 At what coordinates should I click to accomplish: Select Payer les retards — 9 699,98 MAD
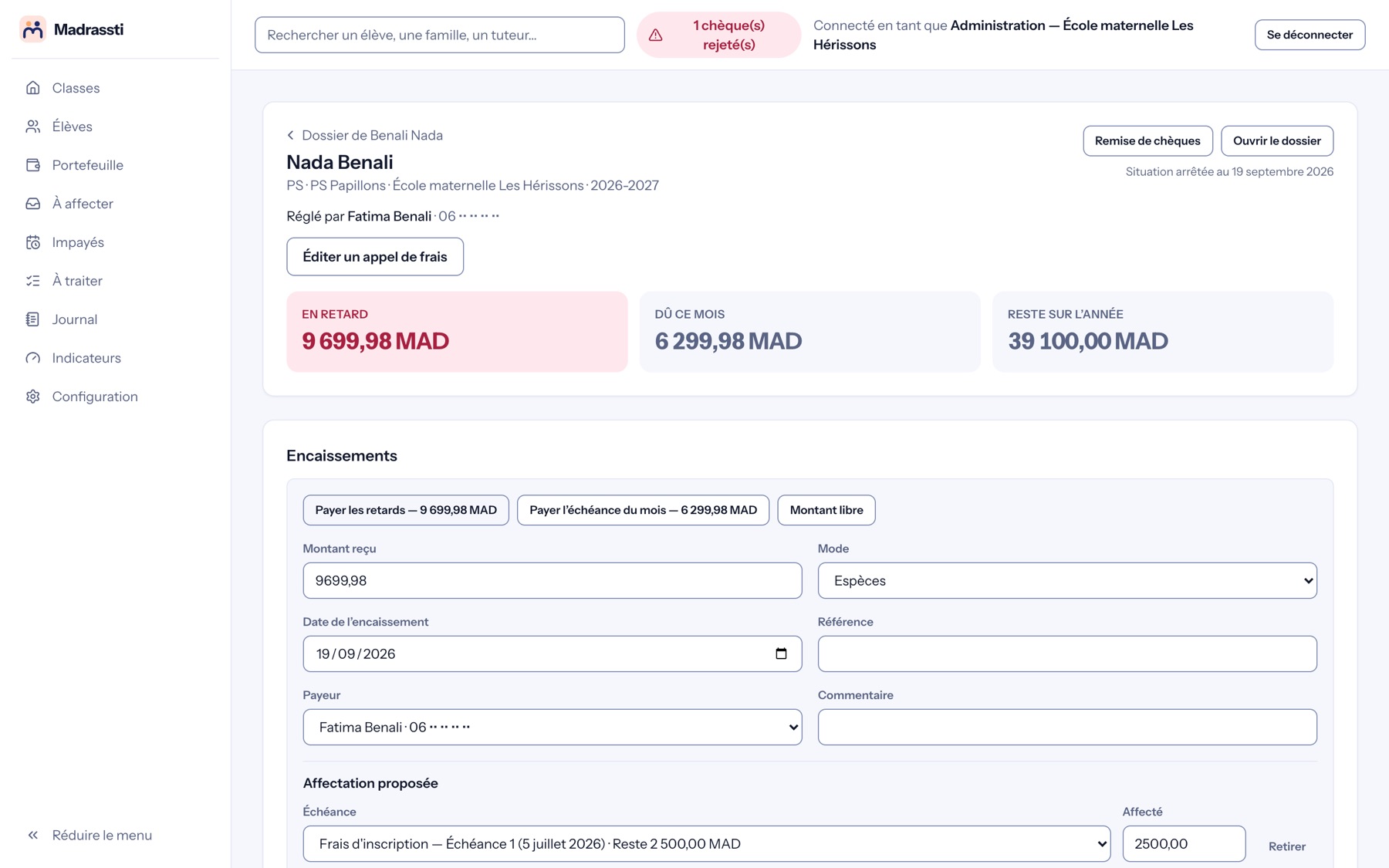pos(406,510)
